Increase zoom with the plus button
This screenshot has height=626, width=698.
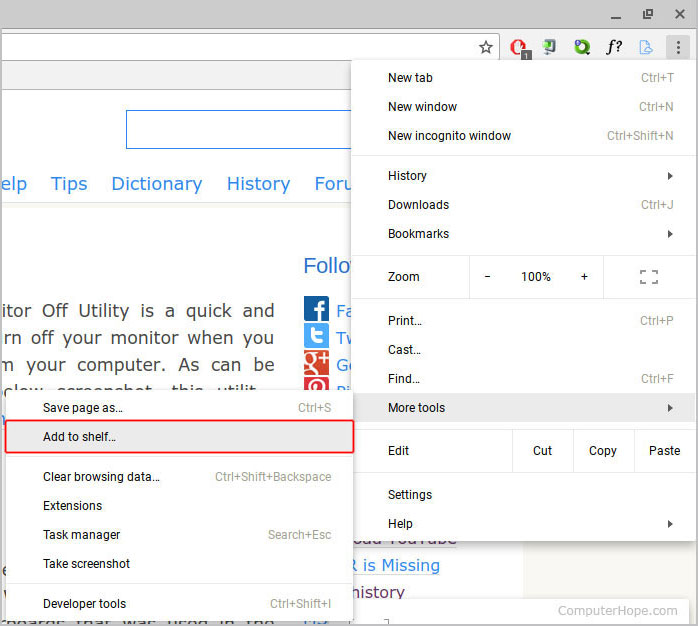coord(584,276)
